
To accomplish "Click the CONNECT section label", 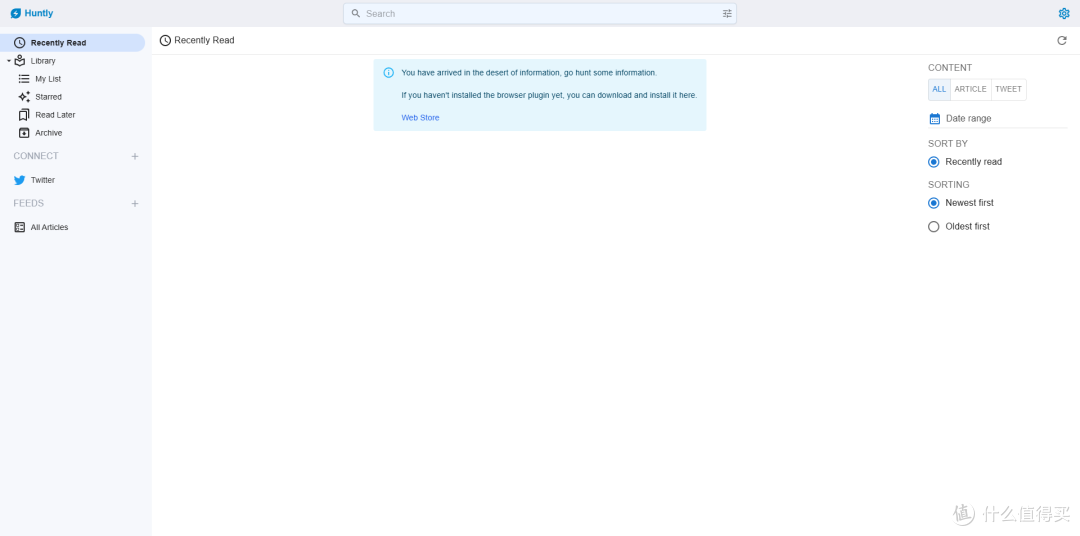I will [x=36, y=156].
